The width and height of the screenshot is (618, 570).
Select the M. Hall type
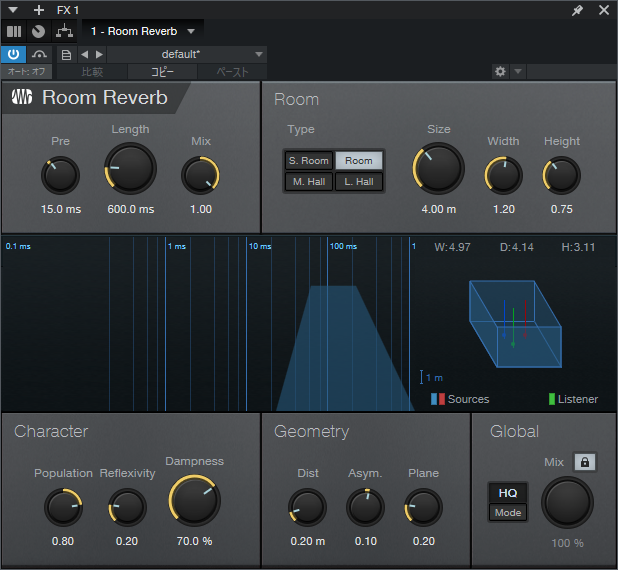point(309,182)
